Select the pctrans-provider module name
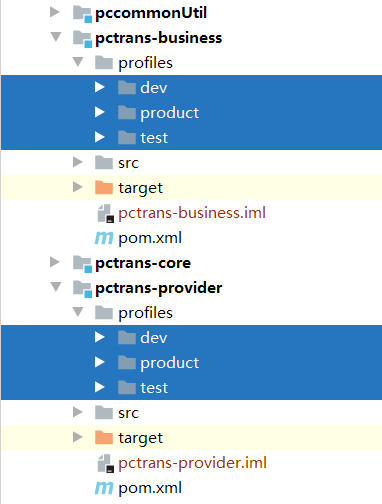Image resolution: width=382 pixels, height=504 pixels. [x=159, y=288]
